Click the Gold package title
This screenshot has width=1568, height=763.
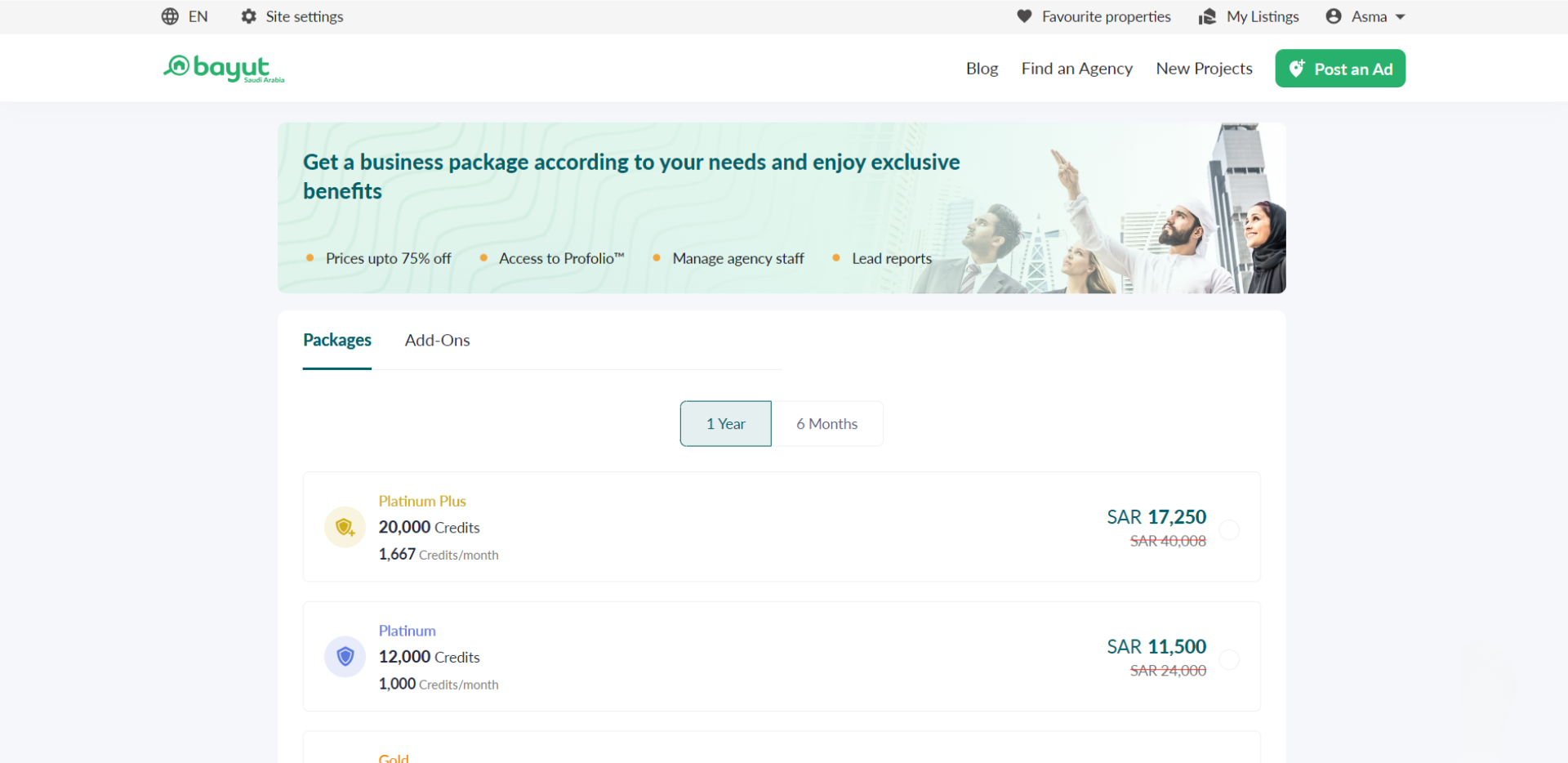394,758
